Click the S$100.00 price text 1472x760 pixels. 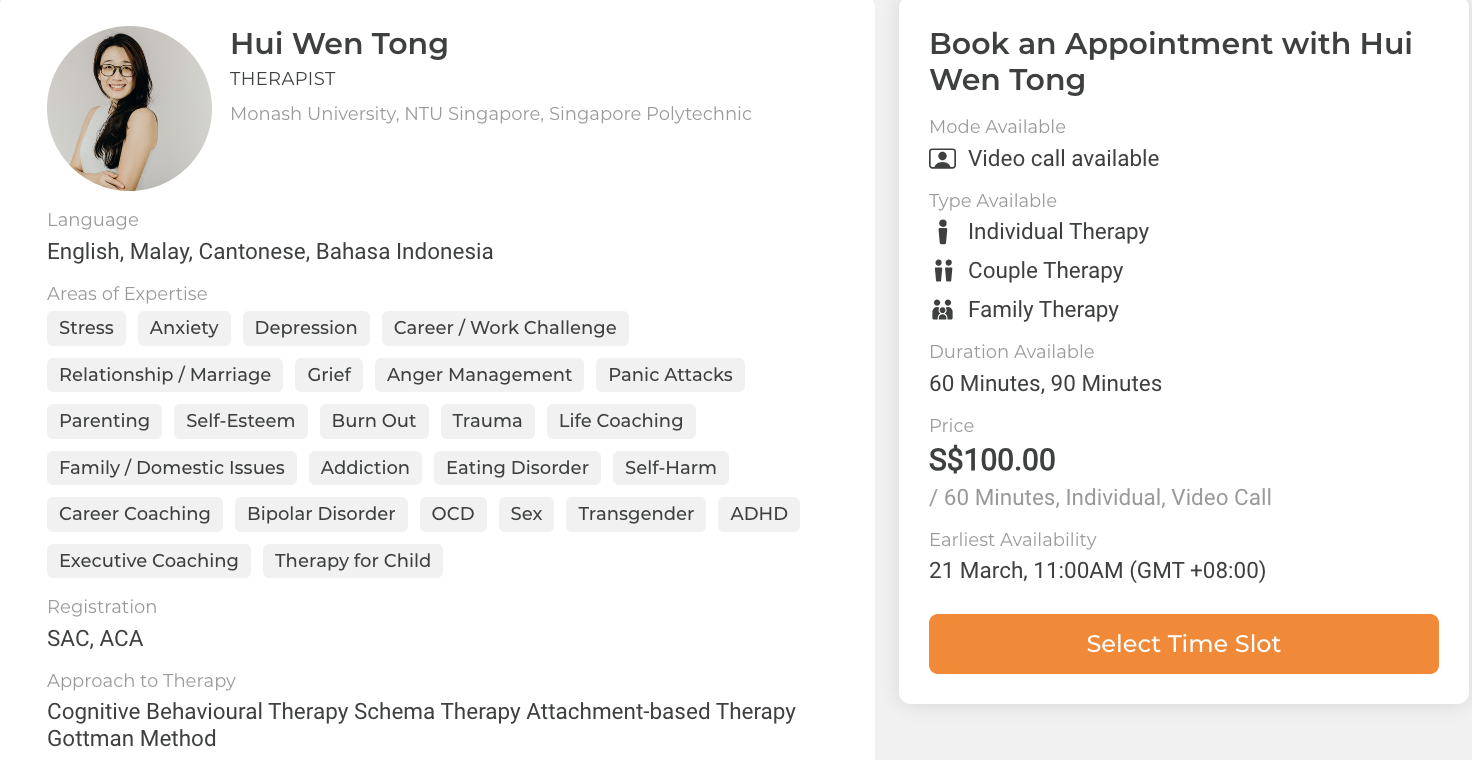pos(992,460)
